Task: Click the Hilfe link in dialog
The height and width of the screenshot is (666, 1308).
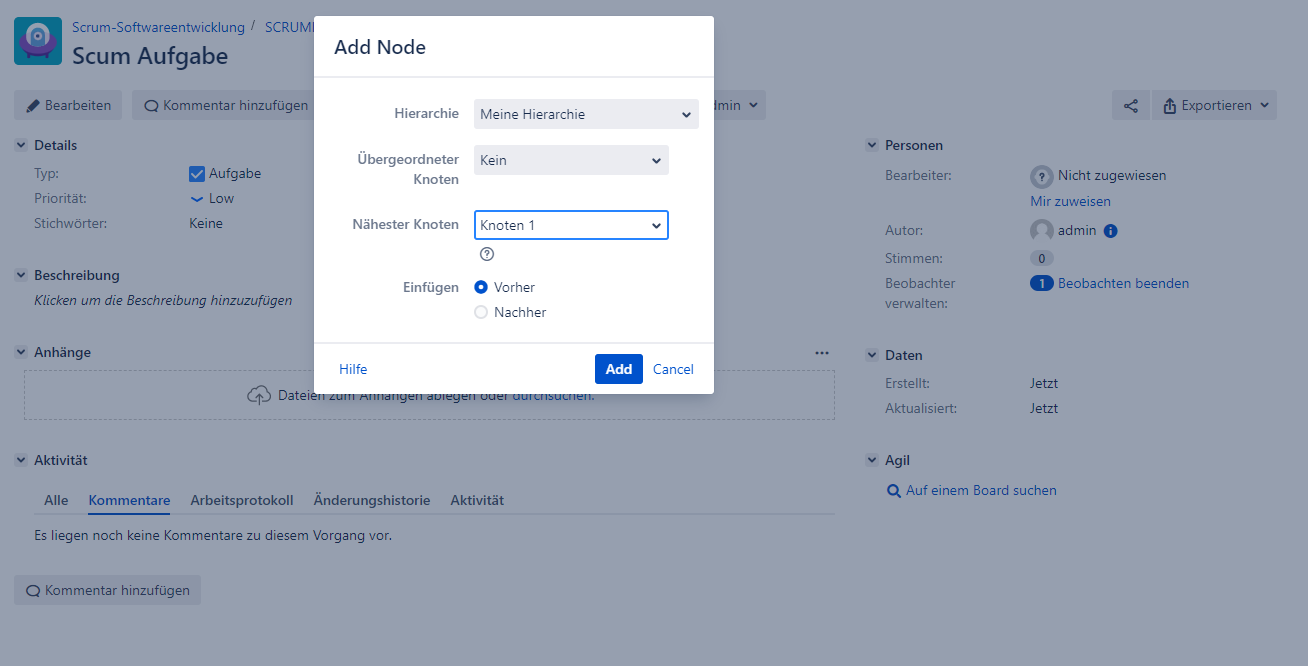Action: click(353, 369)
